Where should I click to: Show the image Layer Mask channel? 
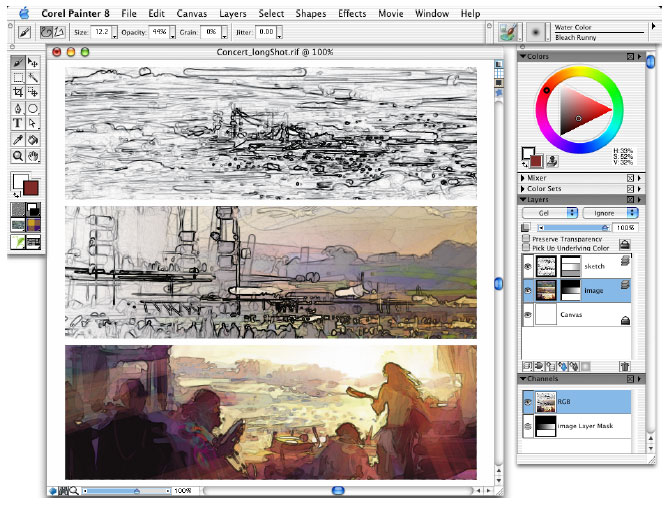coord(528,426)
